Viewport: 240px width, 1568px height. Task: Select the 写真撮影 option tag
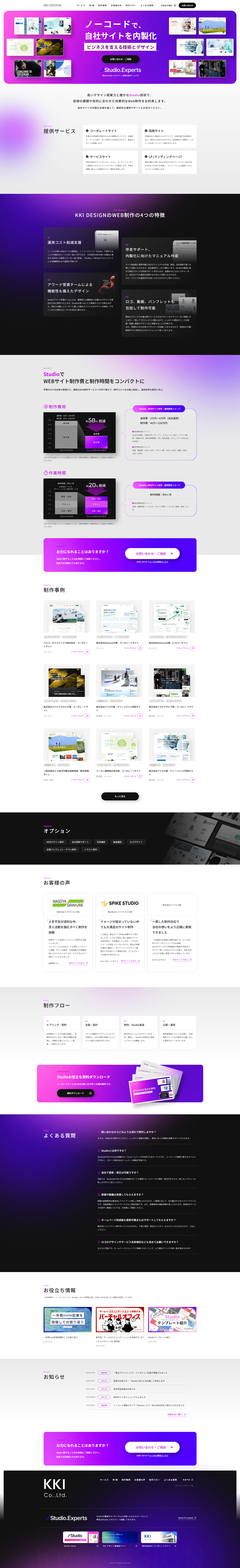pyautogui.click(x=101, y=842)
